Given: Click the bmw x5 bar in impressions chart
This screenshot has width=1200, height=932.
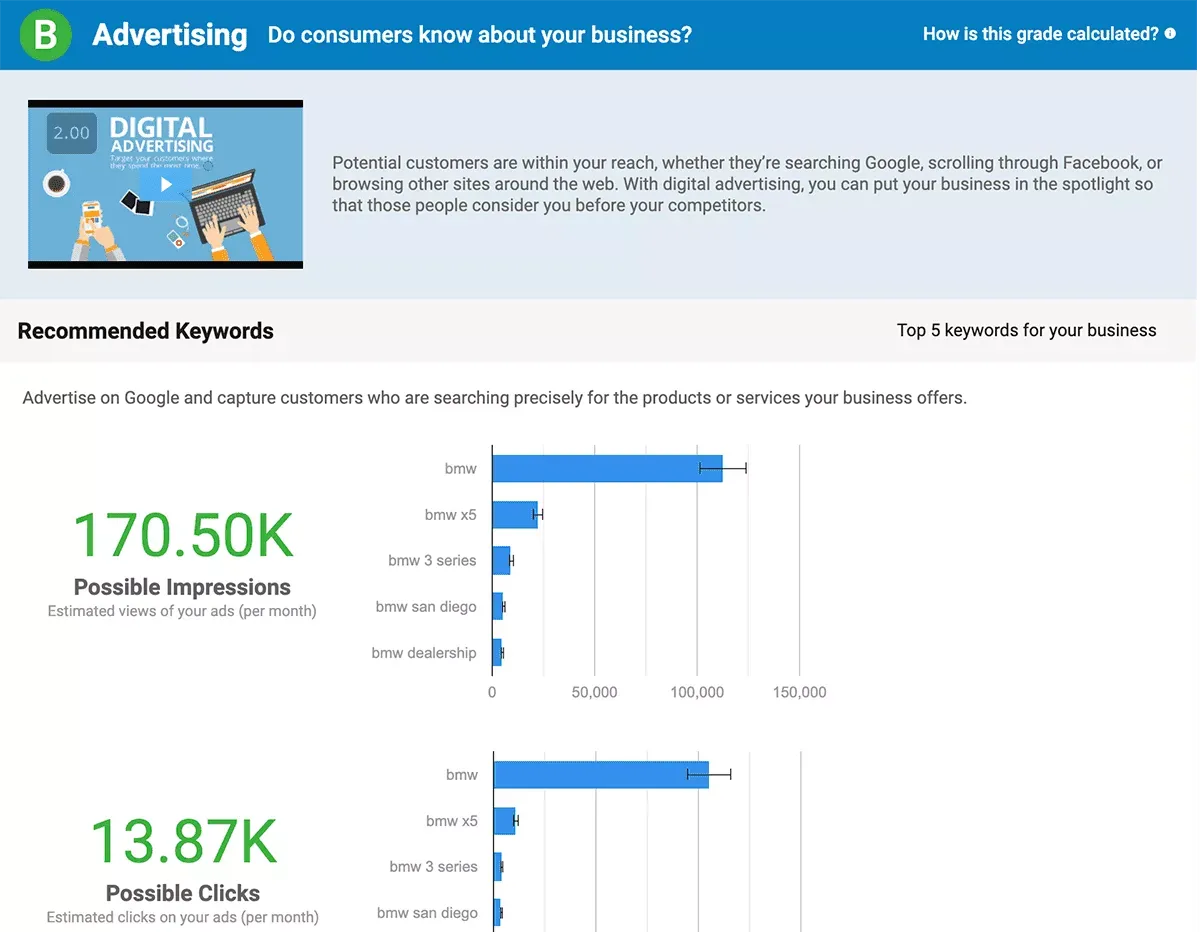Looking at the screenshot, I should click(x=515, y=515).
